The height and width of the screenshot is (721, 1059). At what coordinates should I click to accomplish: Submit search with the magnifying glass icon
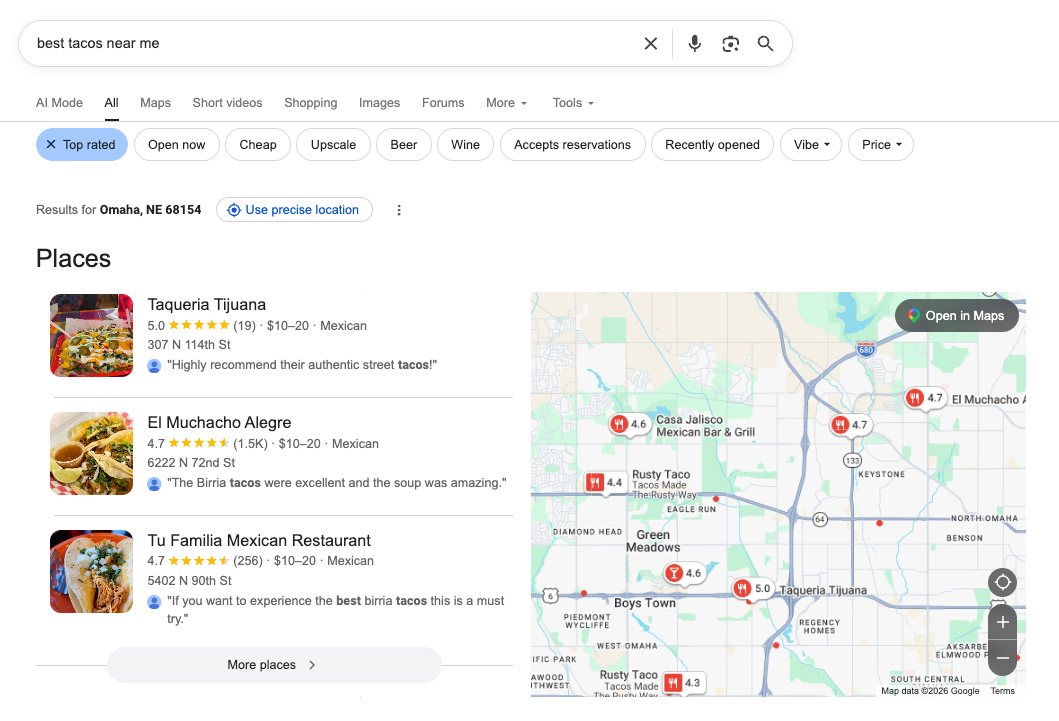point(765,43)
